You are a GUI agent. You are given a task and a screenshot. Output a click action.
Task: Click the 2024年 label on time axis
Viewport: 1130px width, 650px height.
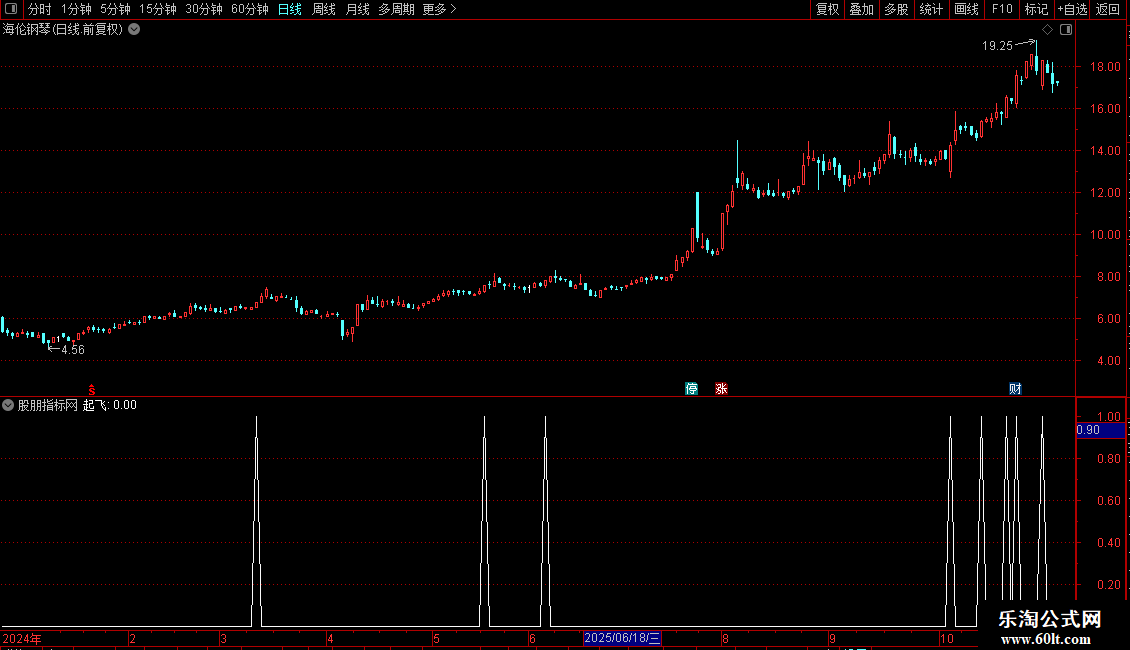(22, 638)
